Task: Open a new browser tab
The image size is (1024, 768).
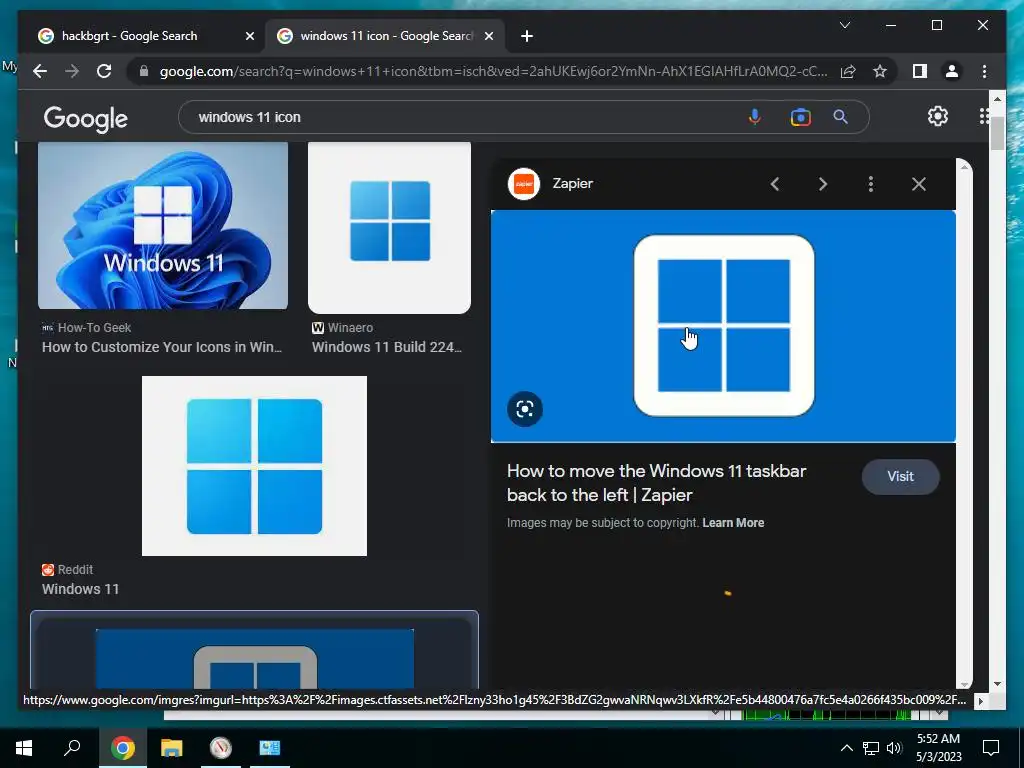Action: pos(527,36)
